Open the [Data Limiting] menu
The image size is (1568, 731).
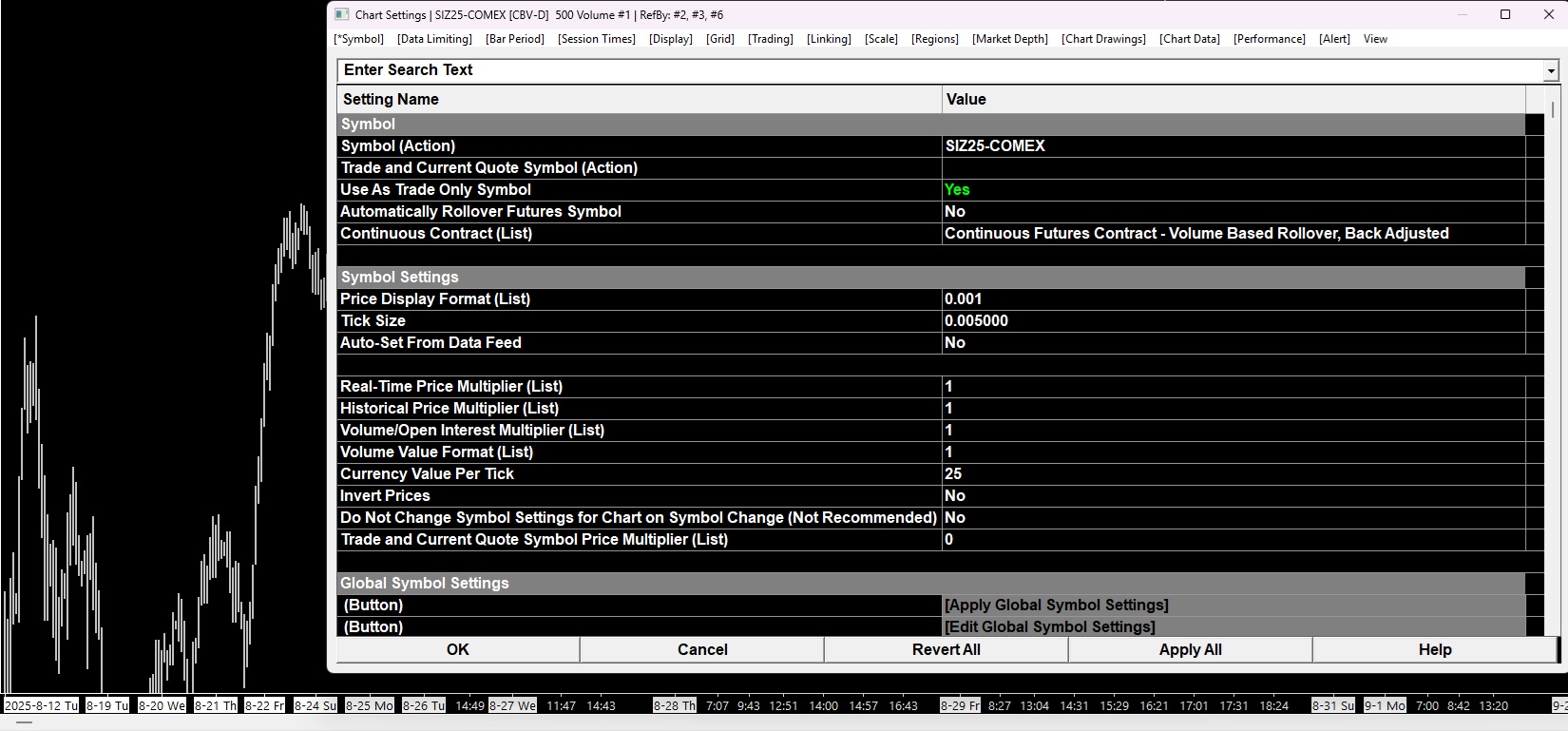tap(434, 39)
